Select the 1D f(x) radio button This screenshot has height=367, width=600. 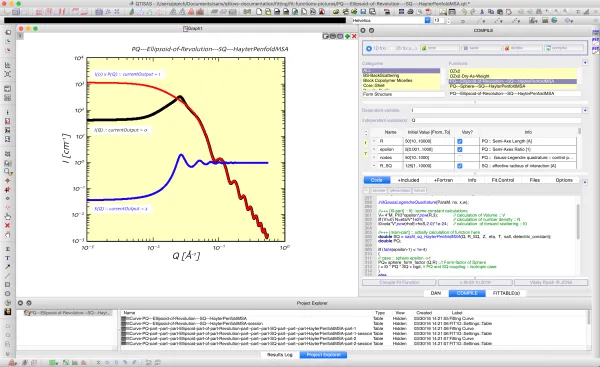click(369, 49)
